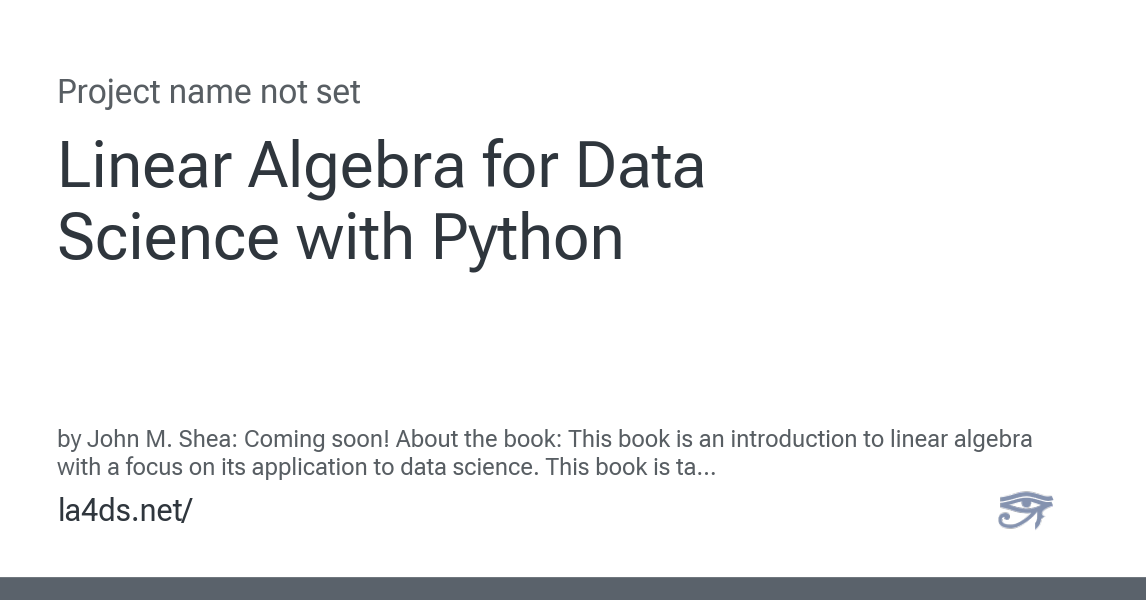Click the dark gray bottom bar
The image size is (1146, 600).
coord(573,588)
